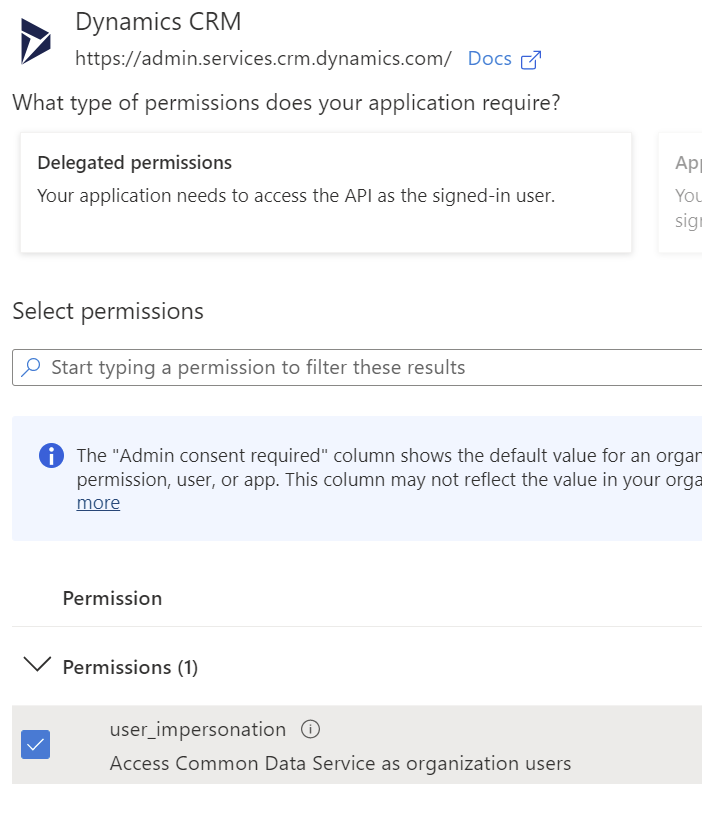Click the info icon next to user_impersonation

[x=310, y=728]
